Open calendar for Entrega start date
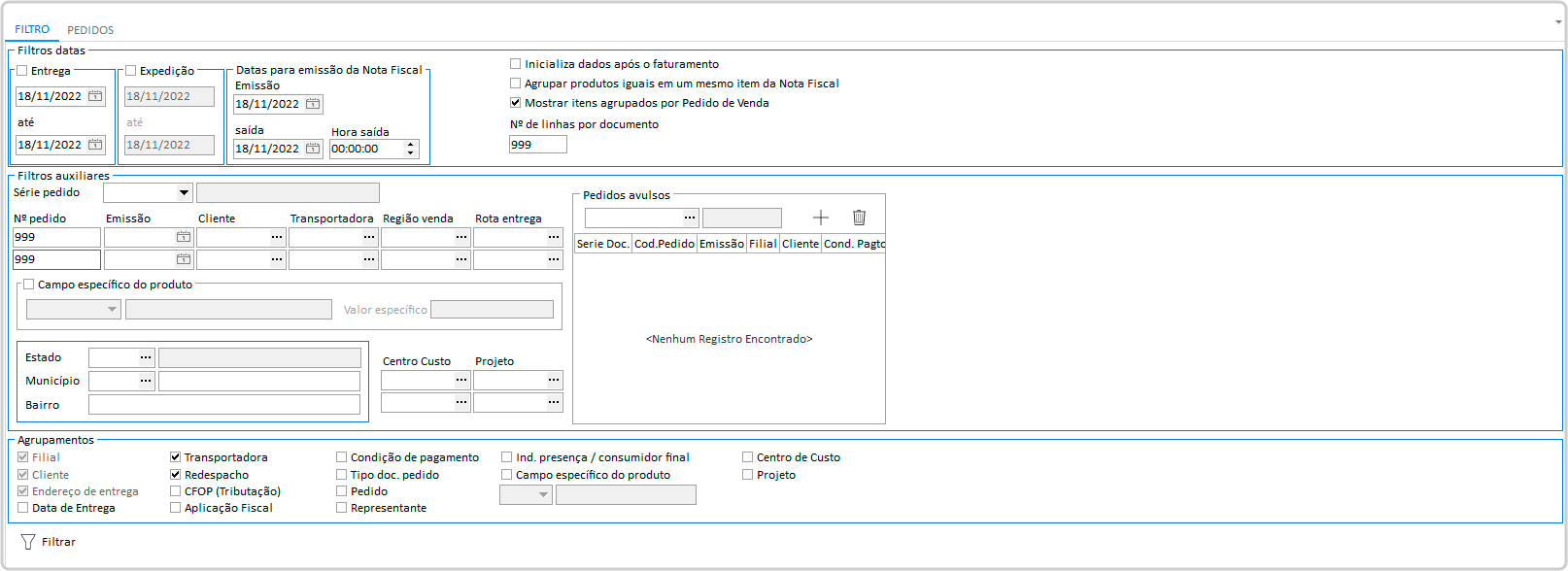Image resolution: width=1568 pixels, height=571 pixels. tap(95, 96)
